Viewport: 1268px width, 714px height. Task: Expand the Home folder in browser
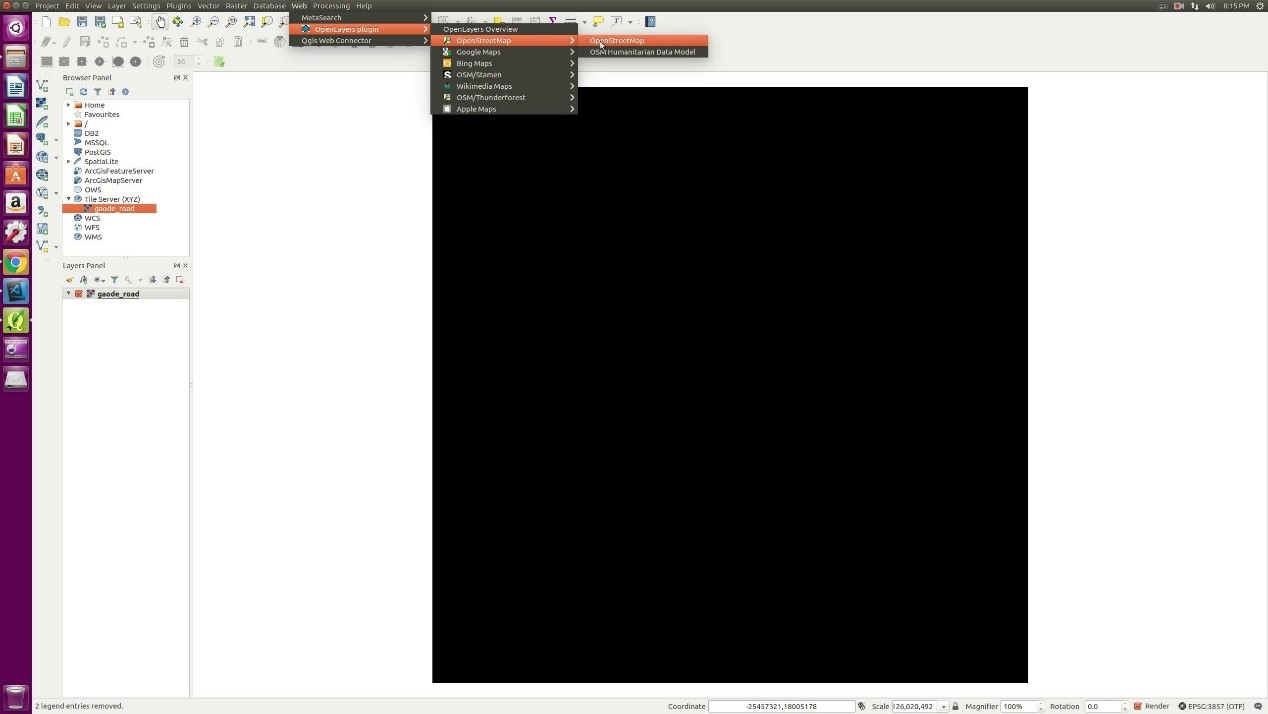[x=68, y=105]
